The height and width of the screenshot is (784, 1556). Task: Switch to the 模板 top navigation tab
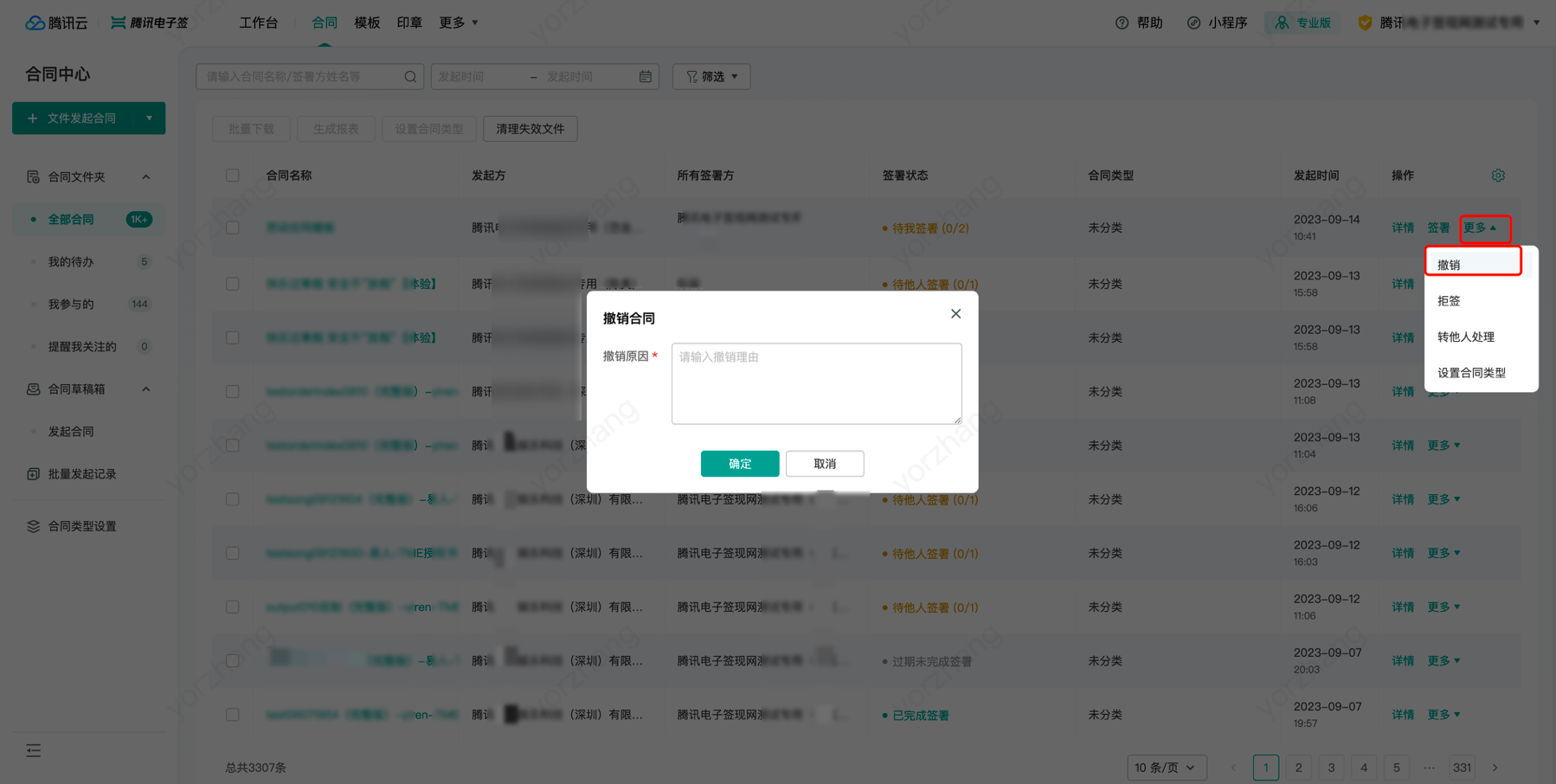pos(367,23)
